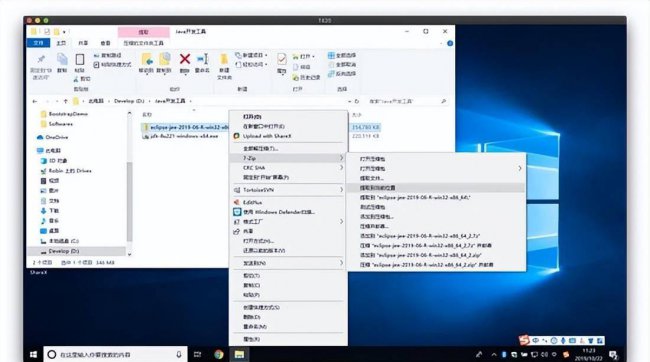Open quick access toolbar dropdown arrow
The image size is (650, 362).
click(x=64, y=32)
